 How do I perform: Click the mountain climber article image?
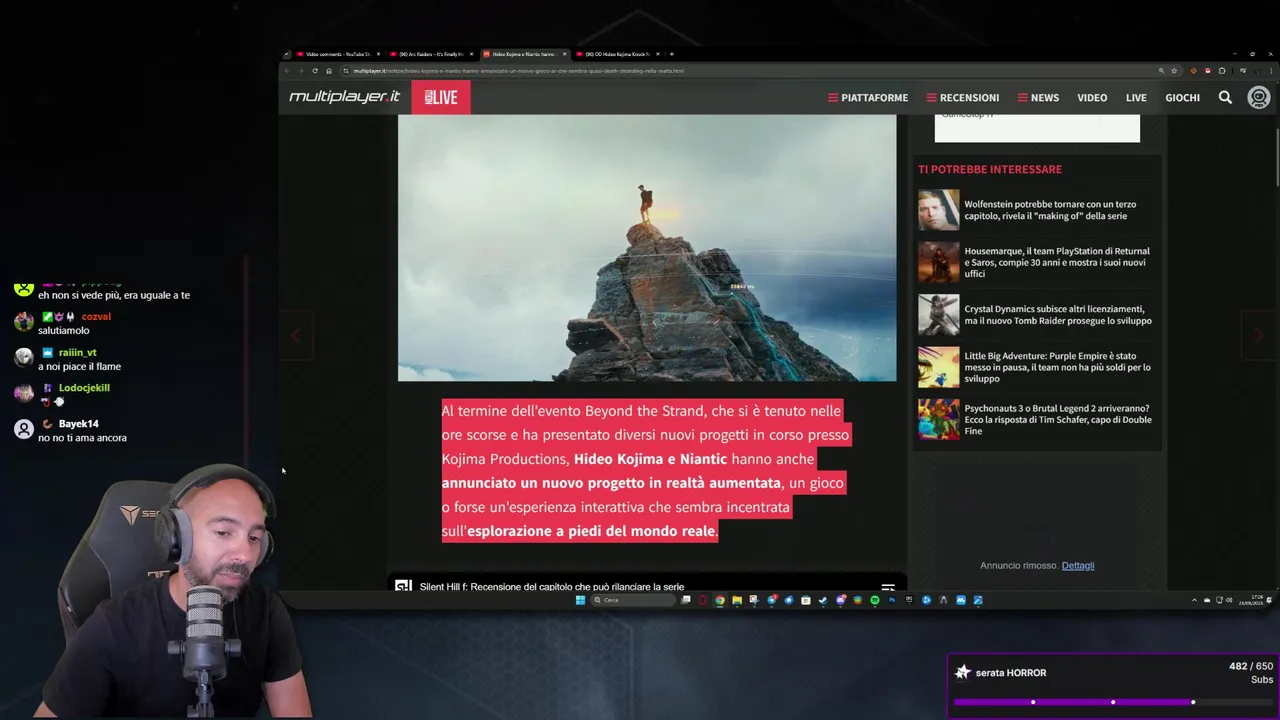coord(647,248)
